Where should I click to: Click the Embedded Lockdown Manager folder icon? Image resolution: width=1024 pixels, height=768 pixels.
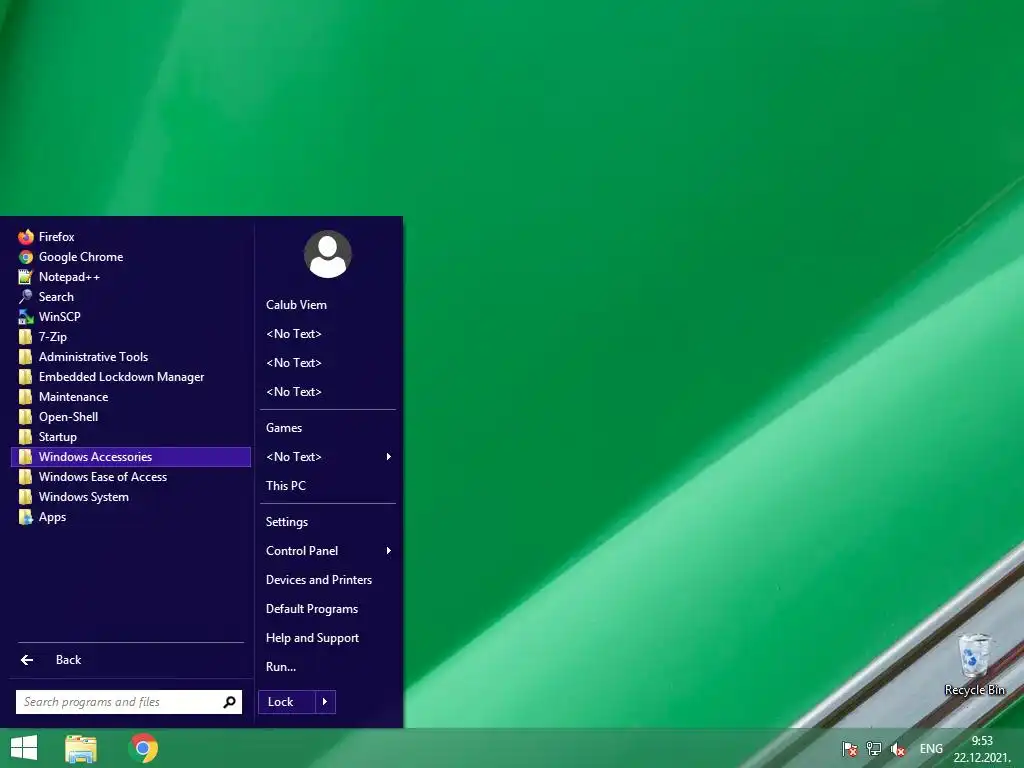click(25, 377)
